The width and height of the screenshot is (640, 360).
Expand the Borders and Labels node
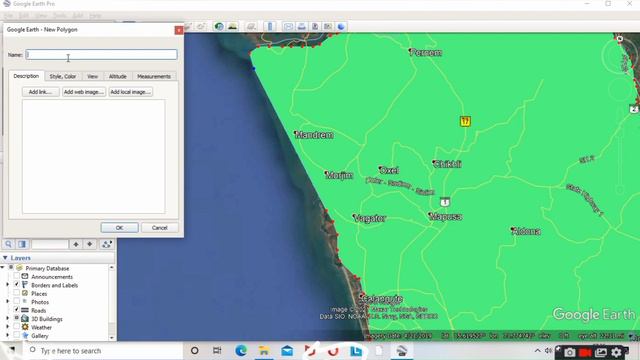(x=7, y=284)
